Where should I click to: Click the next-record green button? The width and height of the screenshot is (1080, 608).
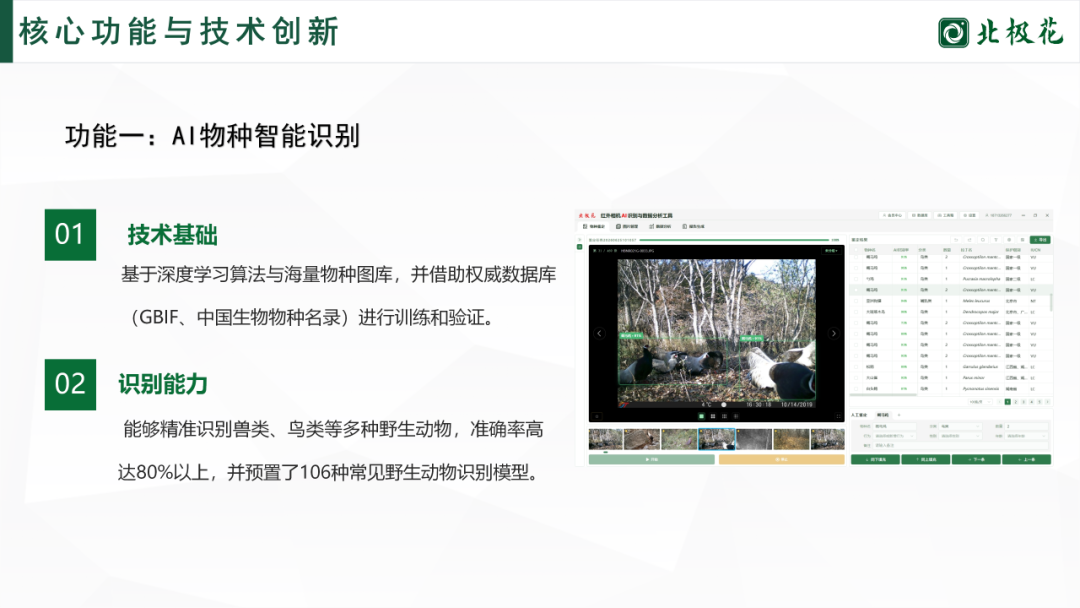tap(976, 459)
